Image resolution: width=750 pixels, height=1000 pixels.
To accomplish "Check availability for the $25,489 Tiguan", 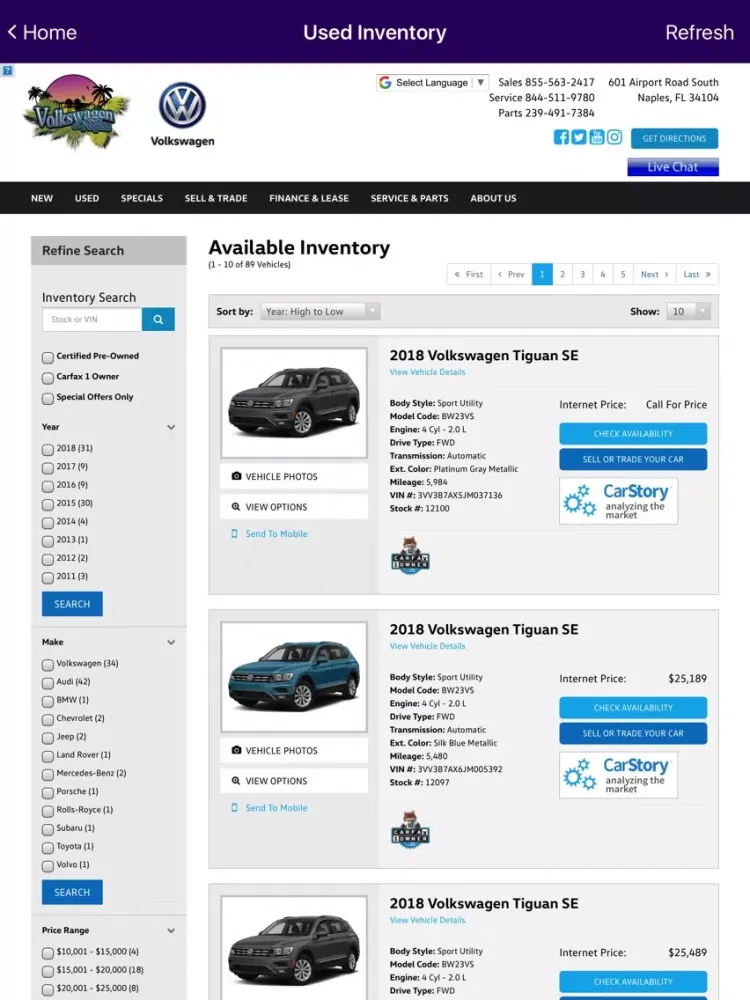I will point(633,982).
